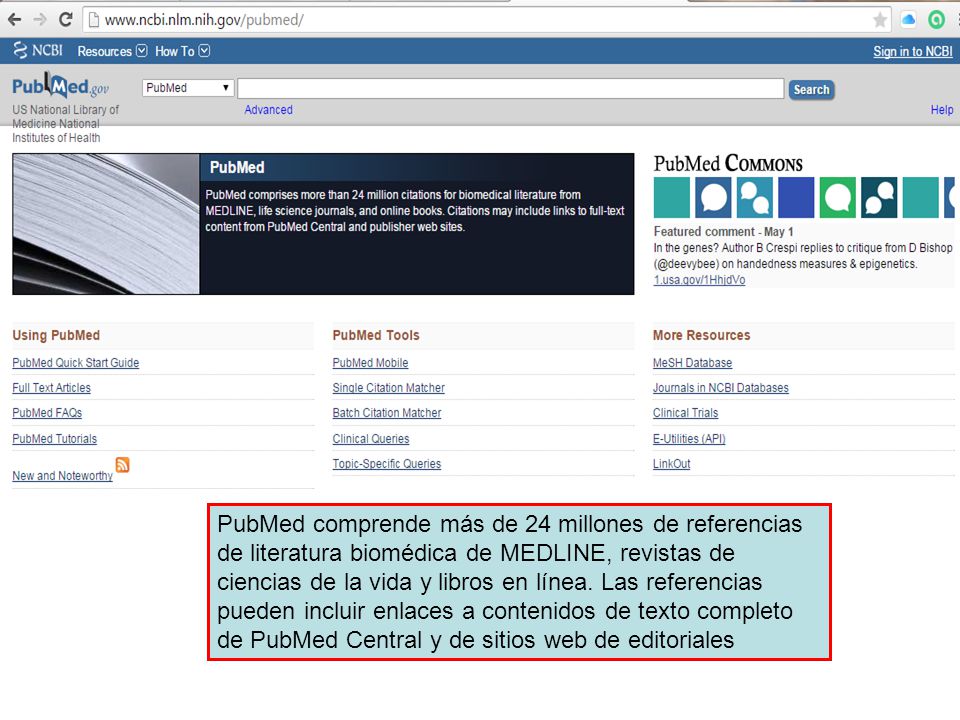Open Journals in NCBI Databases
The width and height of the screenshot is (960, 720).
721,388
